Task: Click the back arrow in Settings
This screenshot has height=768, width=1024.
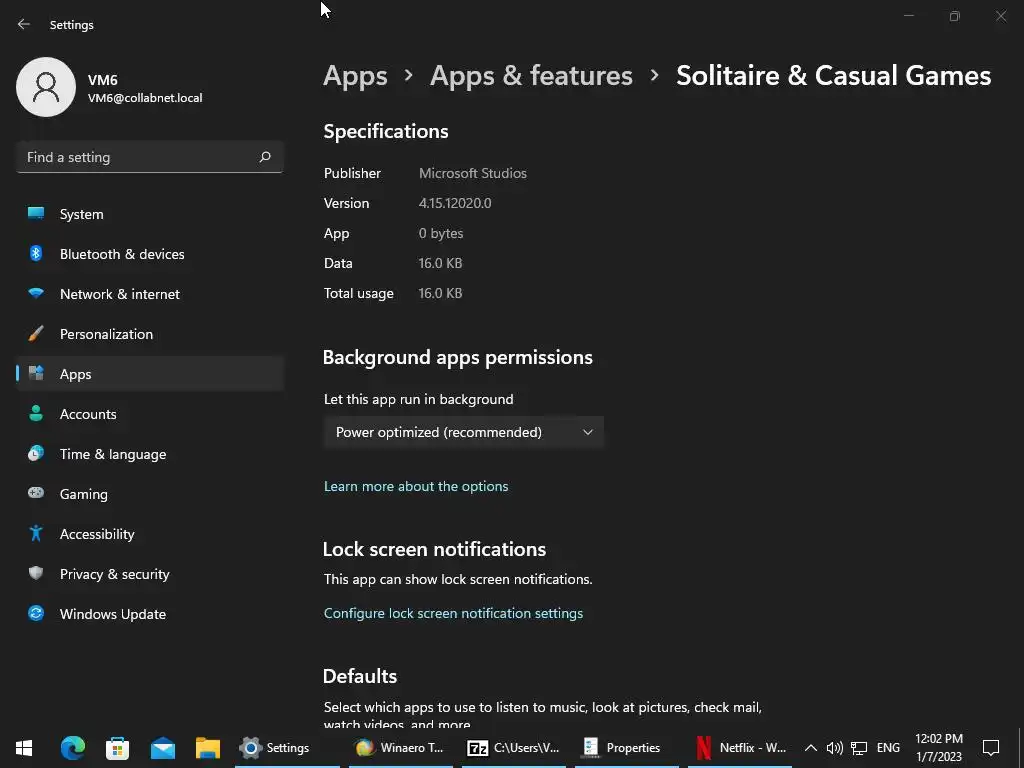Action: pyautogui.click(x=24, y=24)
